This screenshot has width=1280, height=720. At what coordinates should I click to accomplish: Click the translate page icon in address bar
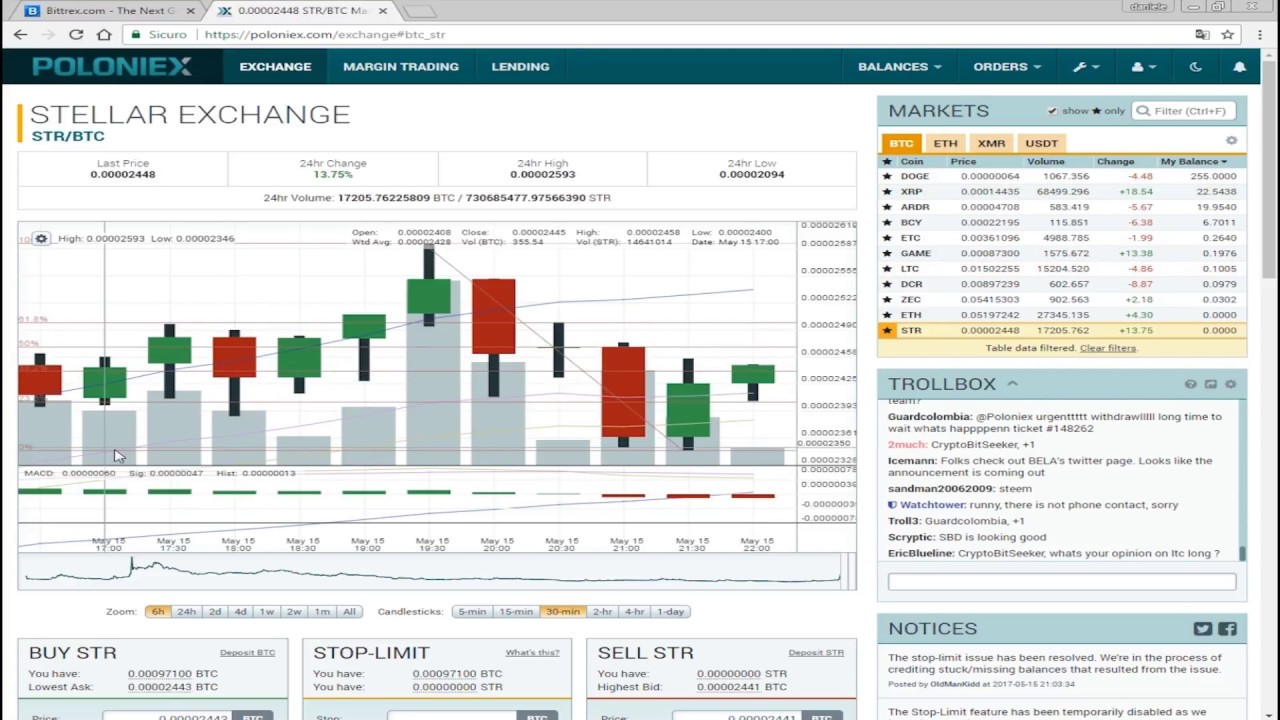(x=1202, y=34)
